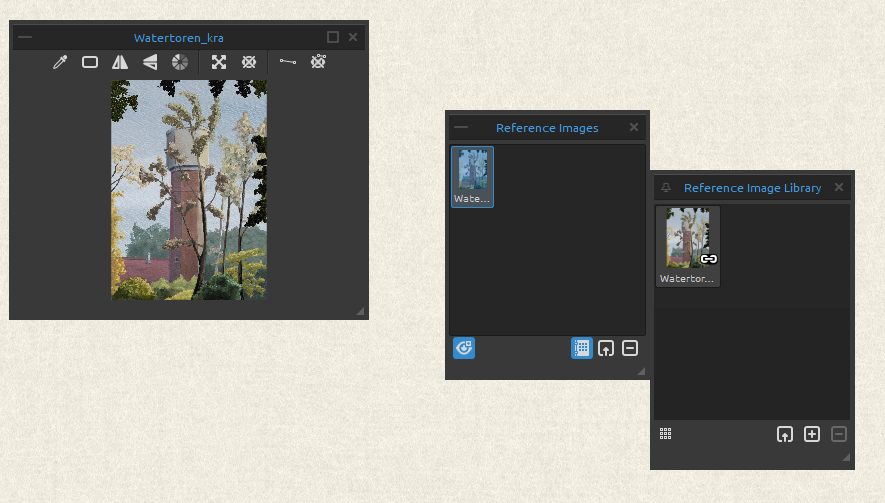Collapse the Reference Images panel using the dash
The height and width of the screenshot is (503, 885).
click(x=461, y=127)
